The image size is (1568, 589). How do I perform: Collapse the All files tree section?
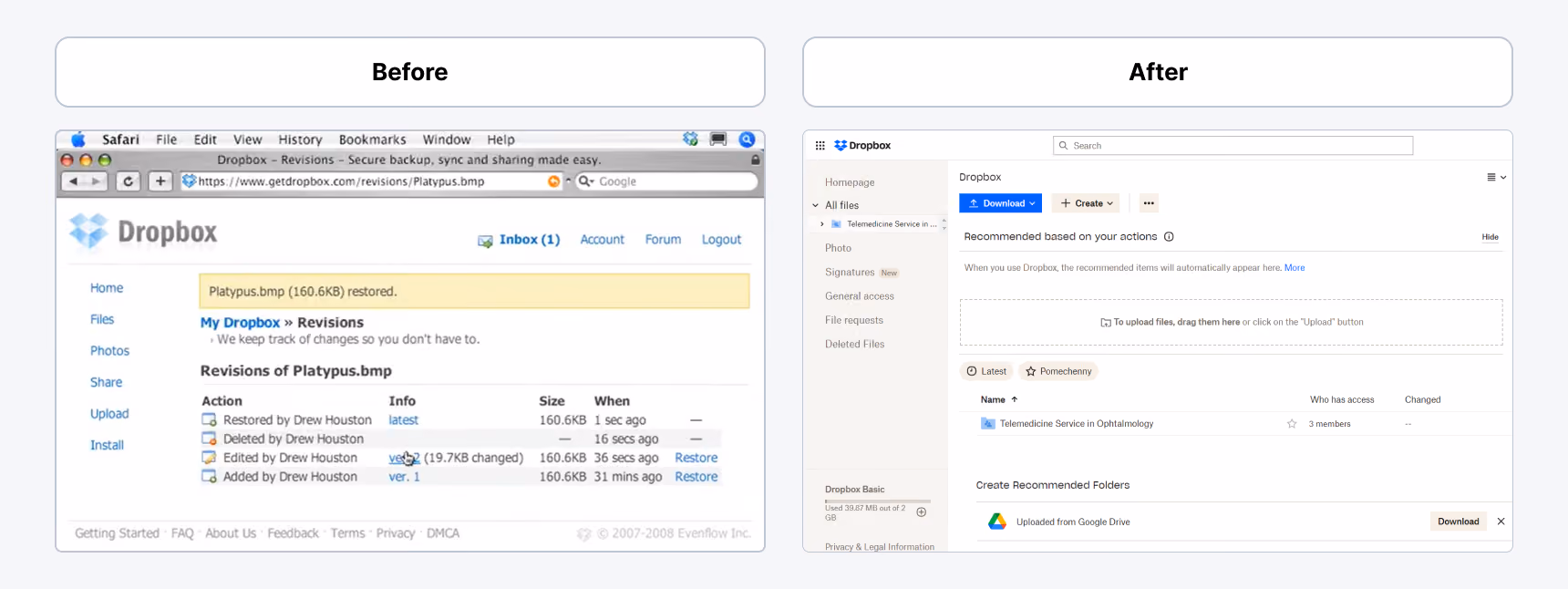(816, 205)
